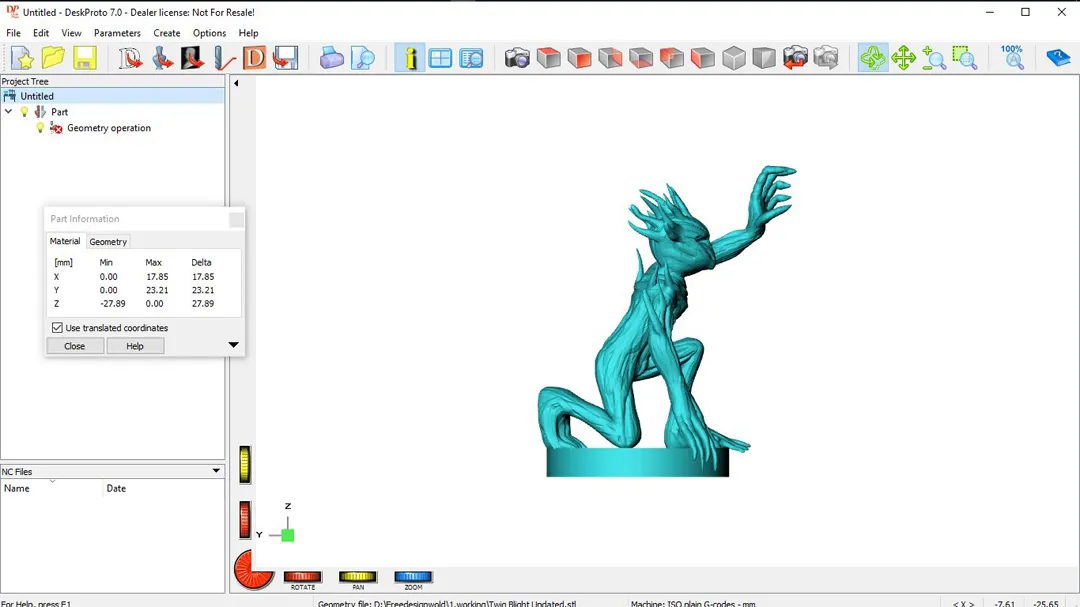Sort NC files by Name column header
This screenshot has width=1080, height=607.
(x=52, y=488)
